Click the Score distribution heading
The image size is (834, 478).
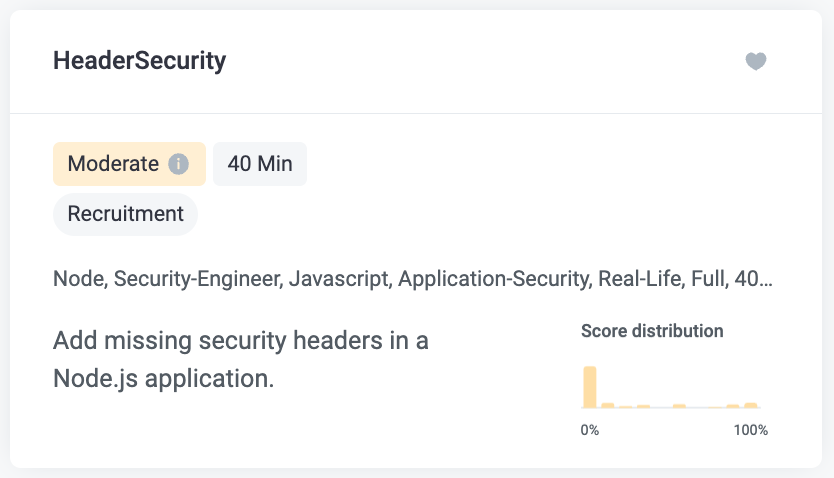point(652,331)
